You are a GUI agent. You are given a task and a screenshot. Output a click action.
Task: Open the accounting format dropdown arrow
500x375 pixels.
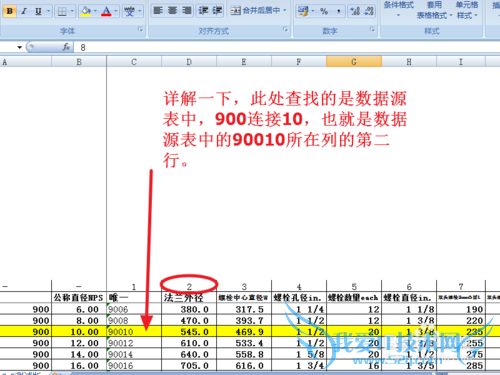coord(313,11)
